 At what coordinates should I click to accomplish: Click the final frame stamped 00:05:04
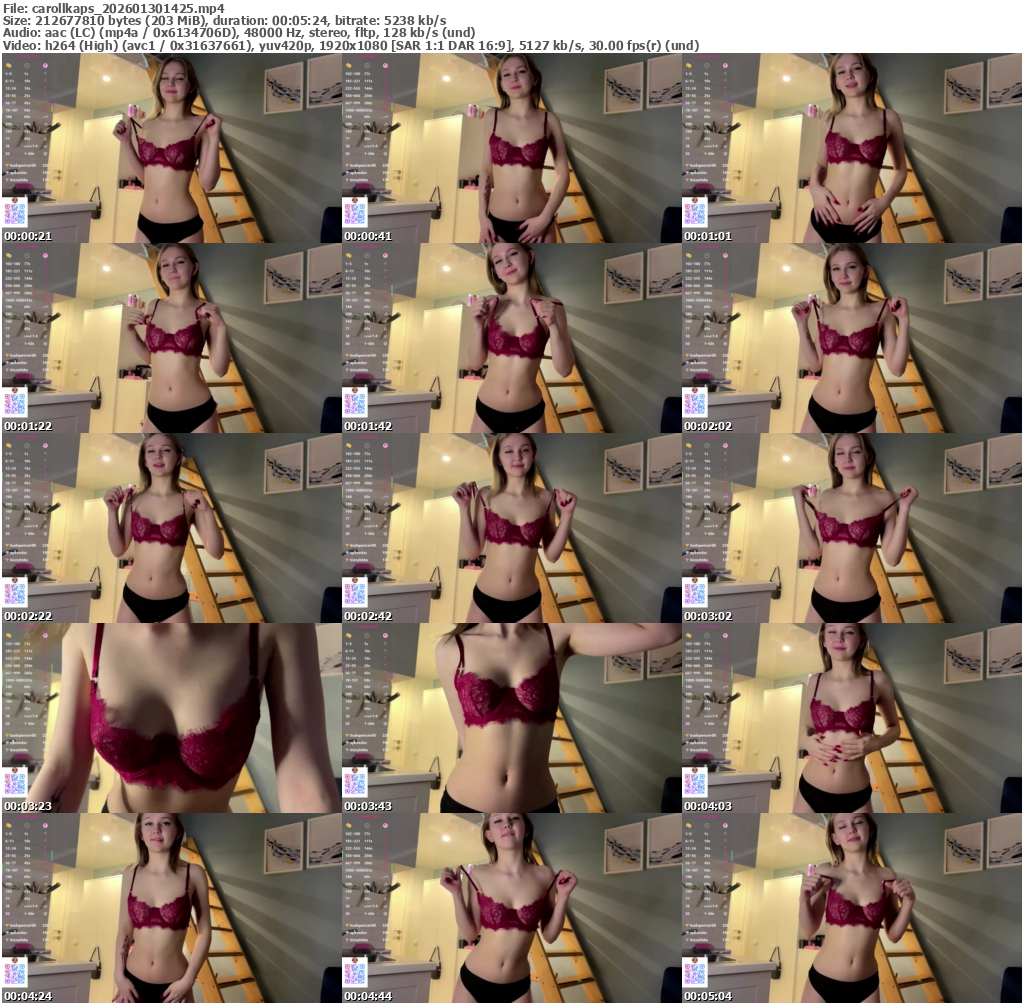852,908
